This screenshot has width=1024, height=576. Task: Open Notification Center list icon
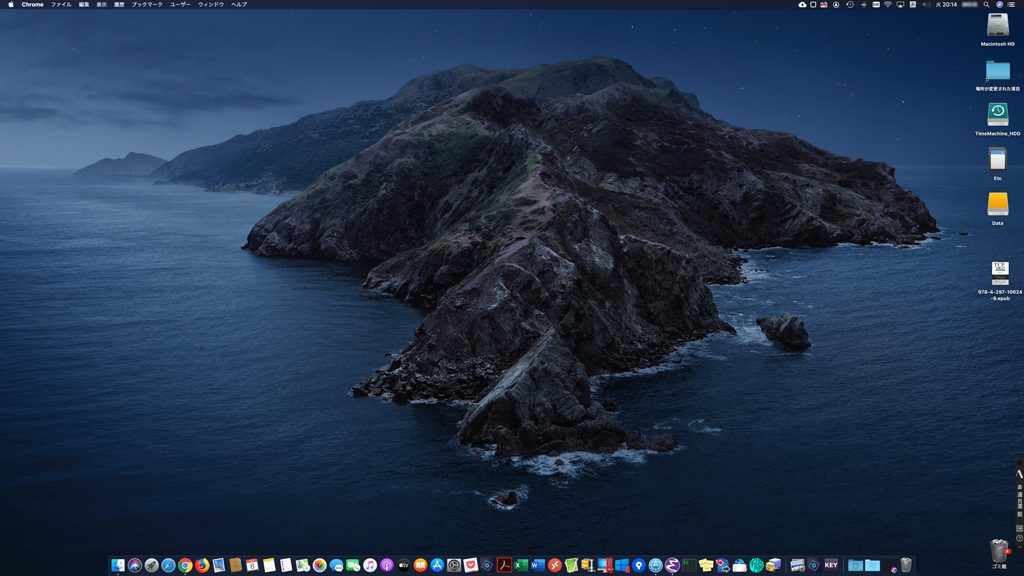(1012, 5)
